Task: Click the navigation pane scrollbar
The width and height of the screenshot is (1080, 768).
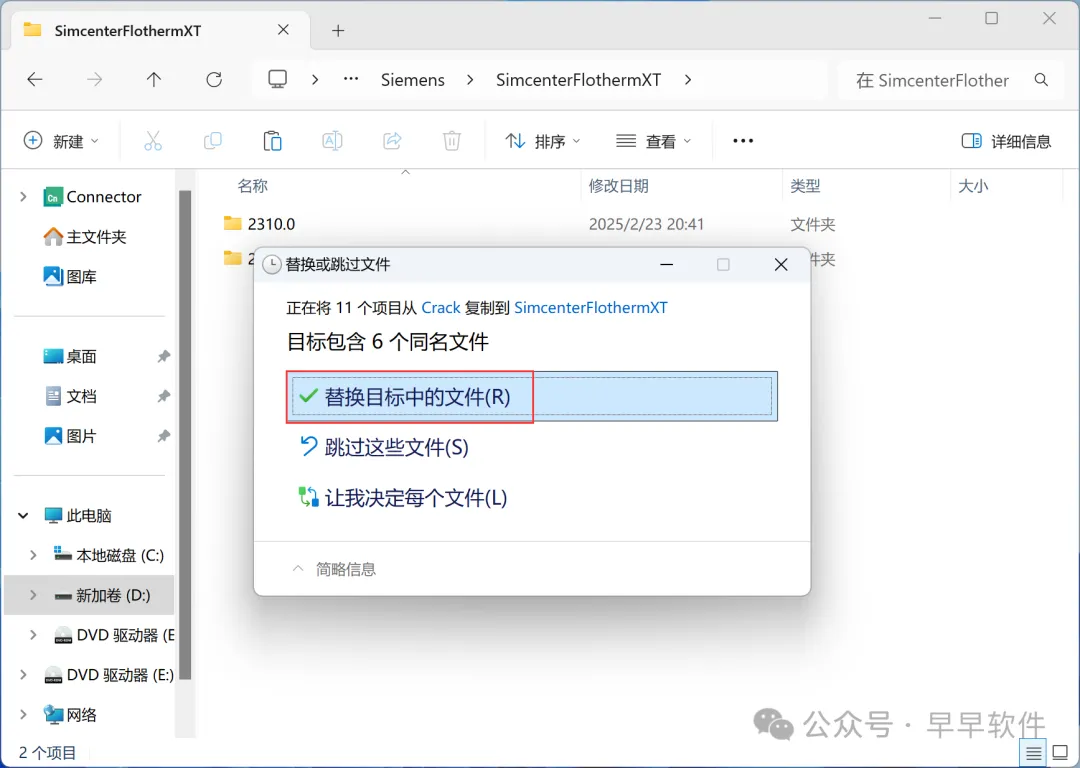Action: pyautogui.click(x=185, y=435)
